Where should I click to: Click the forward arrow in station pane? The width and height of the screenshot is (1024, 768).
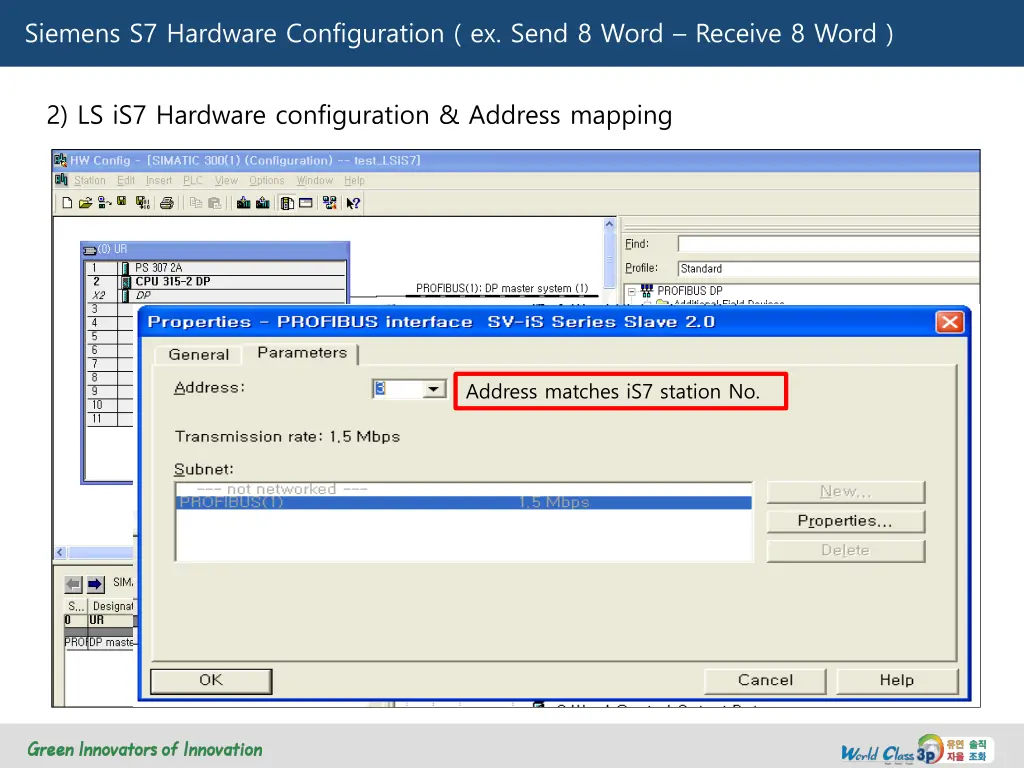tap(95, 584)
